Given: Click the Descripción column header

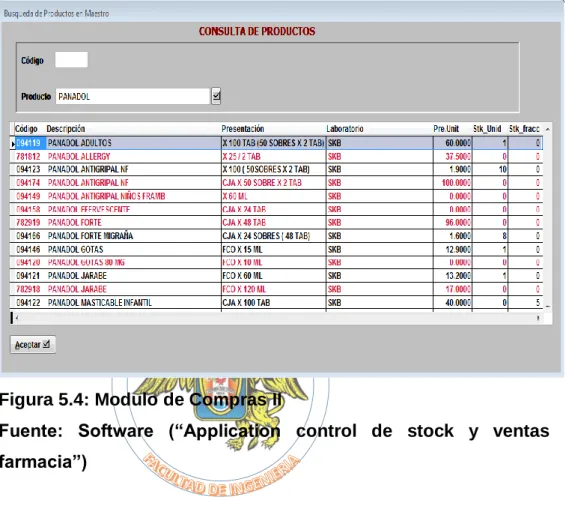Looking at the screenshot, I should [66, 129].
